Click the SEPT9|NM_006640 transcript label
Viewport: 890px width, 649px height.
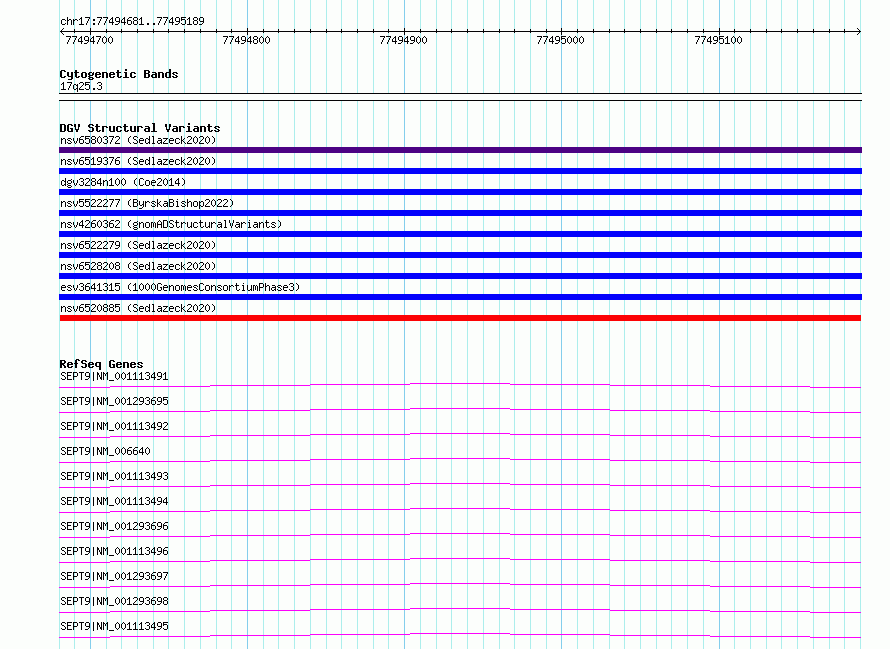105,451
